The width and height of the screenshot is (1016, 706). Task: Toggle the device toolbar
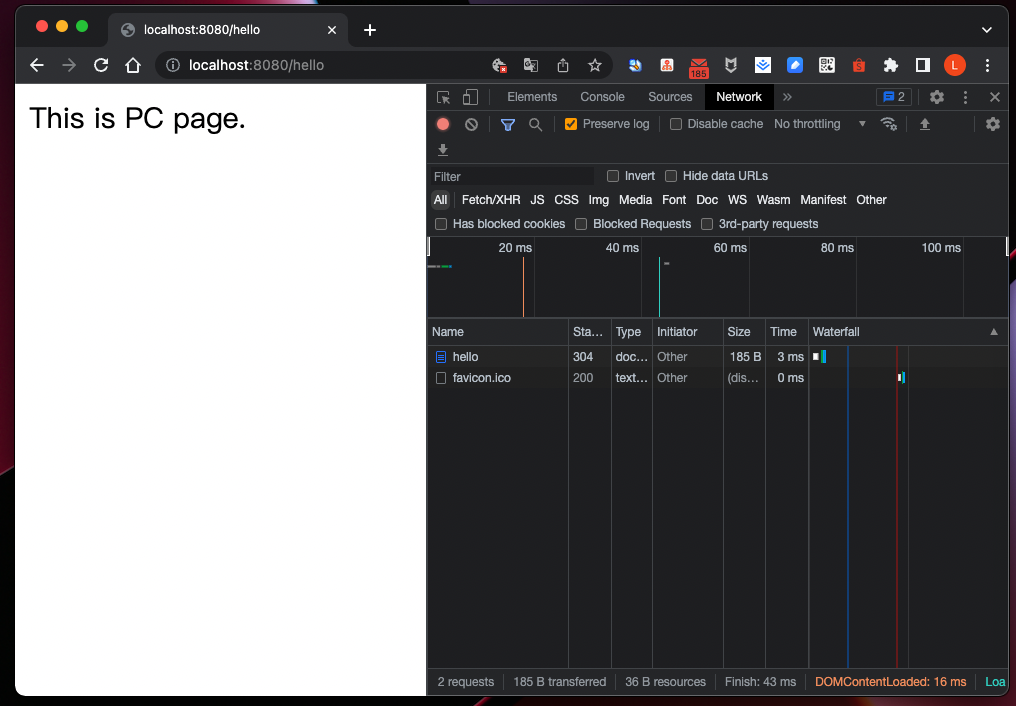click(x=469, y=97)
